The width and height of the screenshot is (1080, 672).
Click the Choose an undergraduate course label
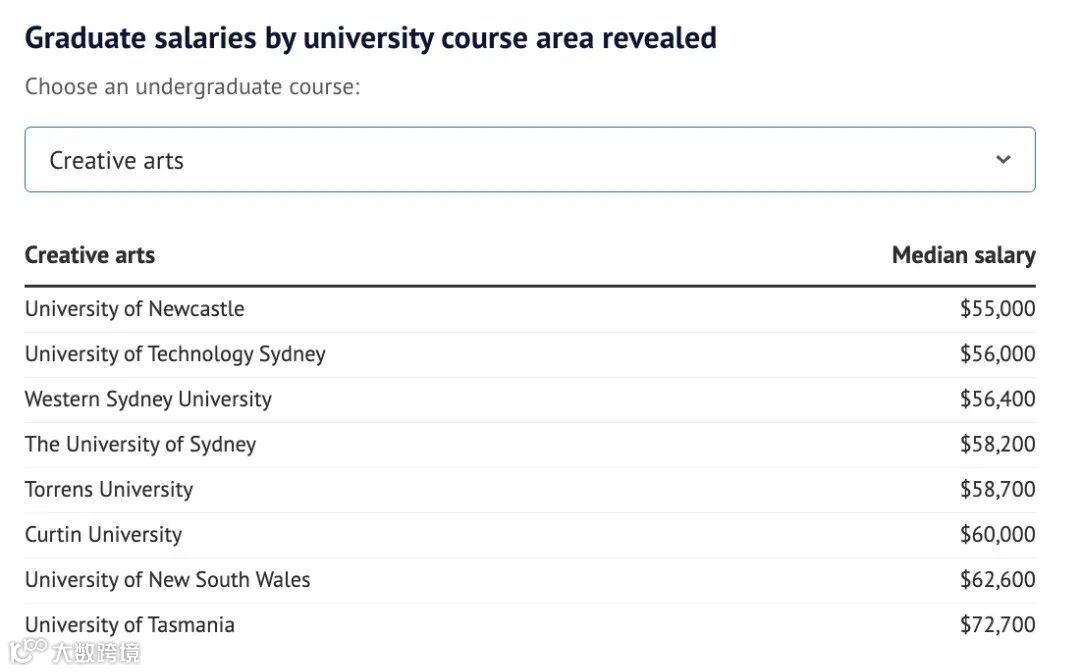pyautogui.click(x=192, y=87)
